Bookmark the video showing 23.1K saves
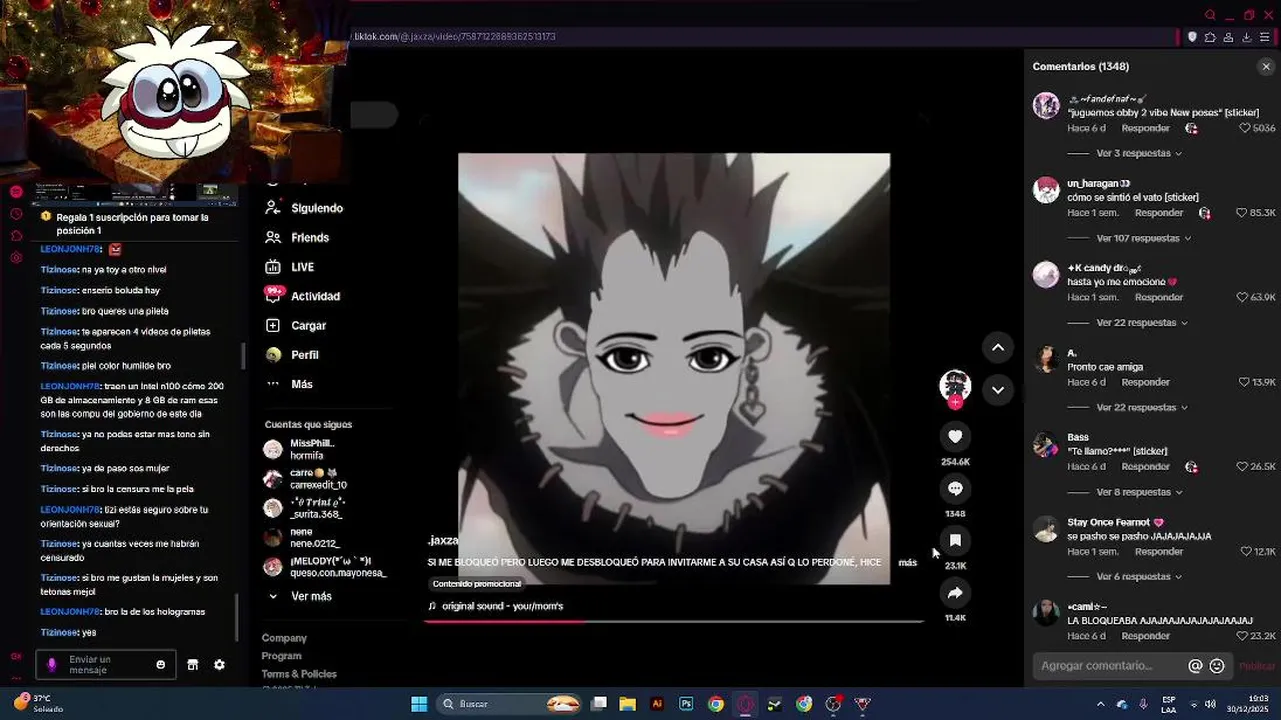The width and height of the screenshot is (1281, 720). [955, 541]
